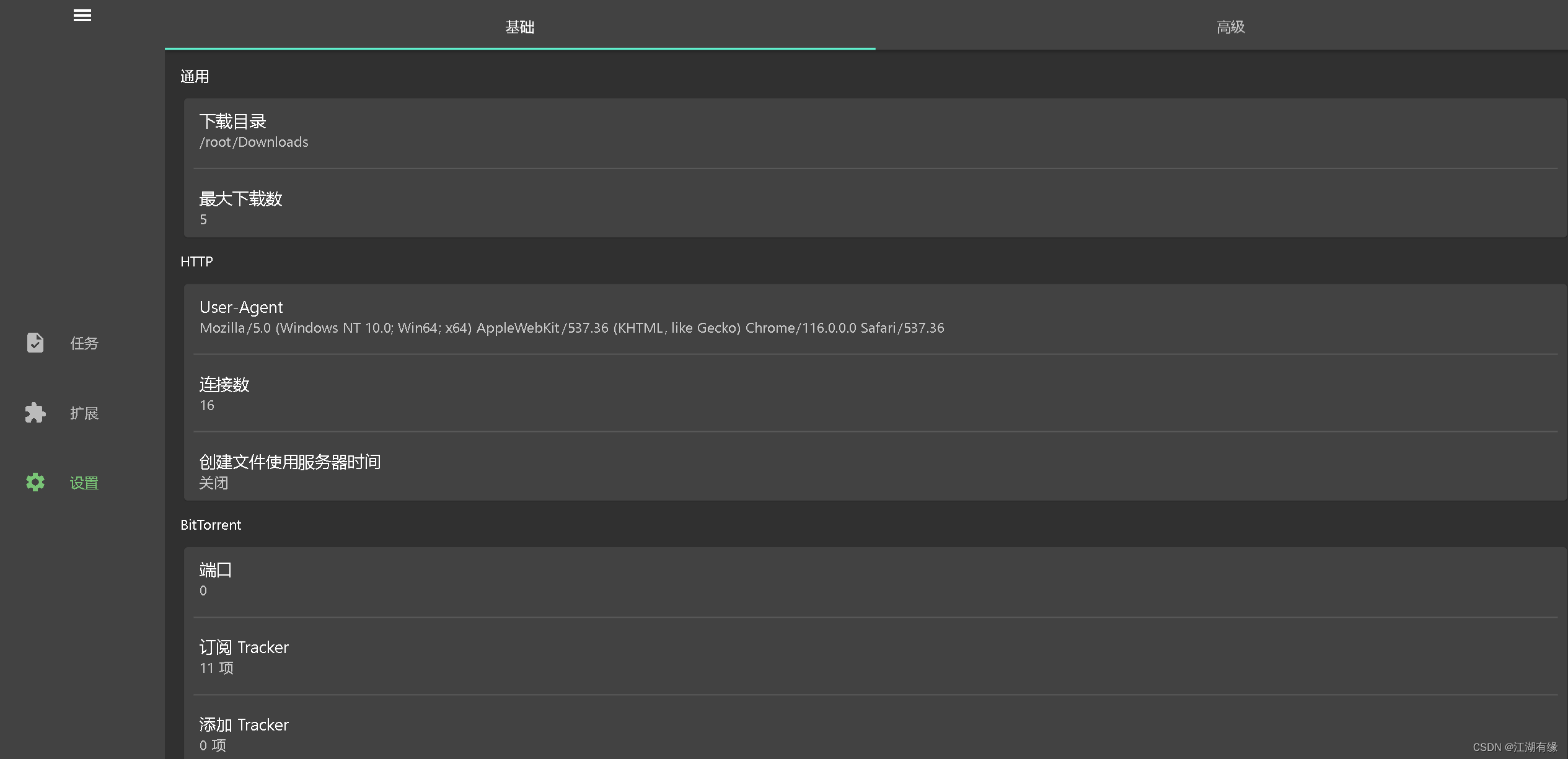Click the Settings (设置) gear icon
Viewport: 1568px width, 759px height.
(35, 482)
